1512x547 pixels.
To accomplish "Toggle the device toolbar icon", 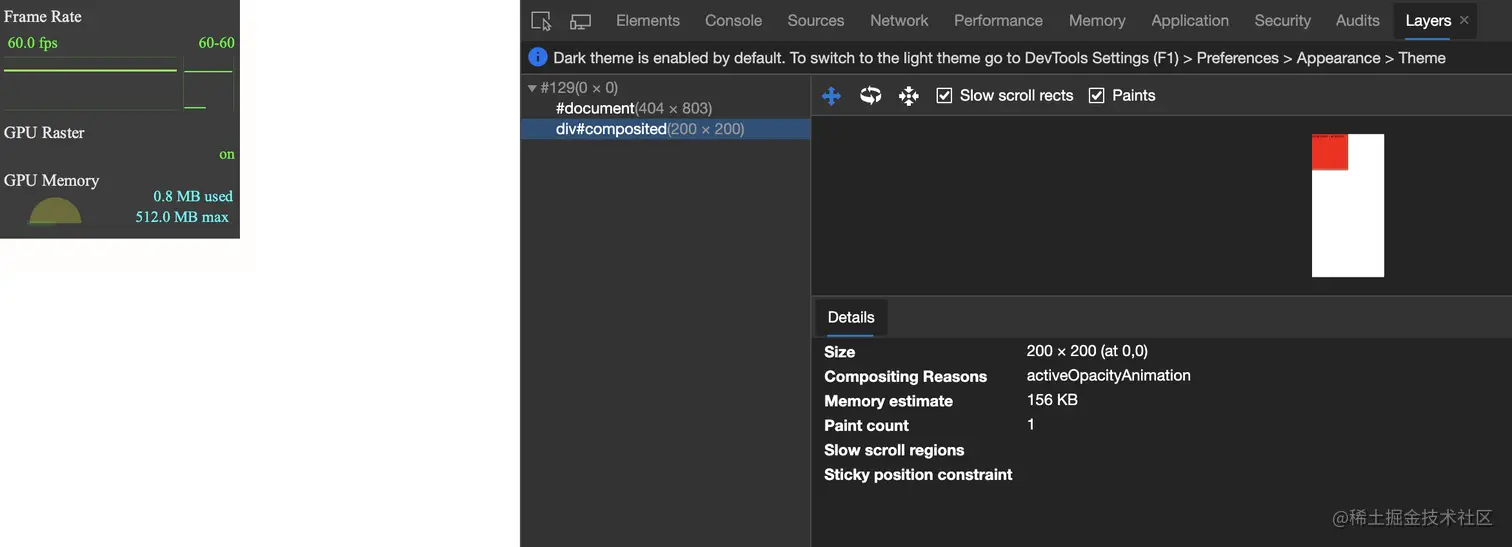I will (x=580, y=21).
